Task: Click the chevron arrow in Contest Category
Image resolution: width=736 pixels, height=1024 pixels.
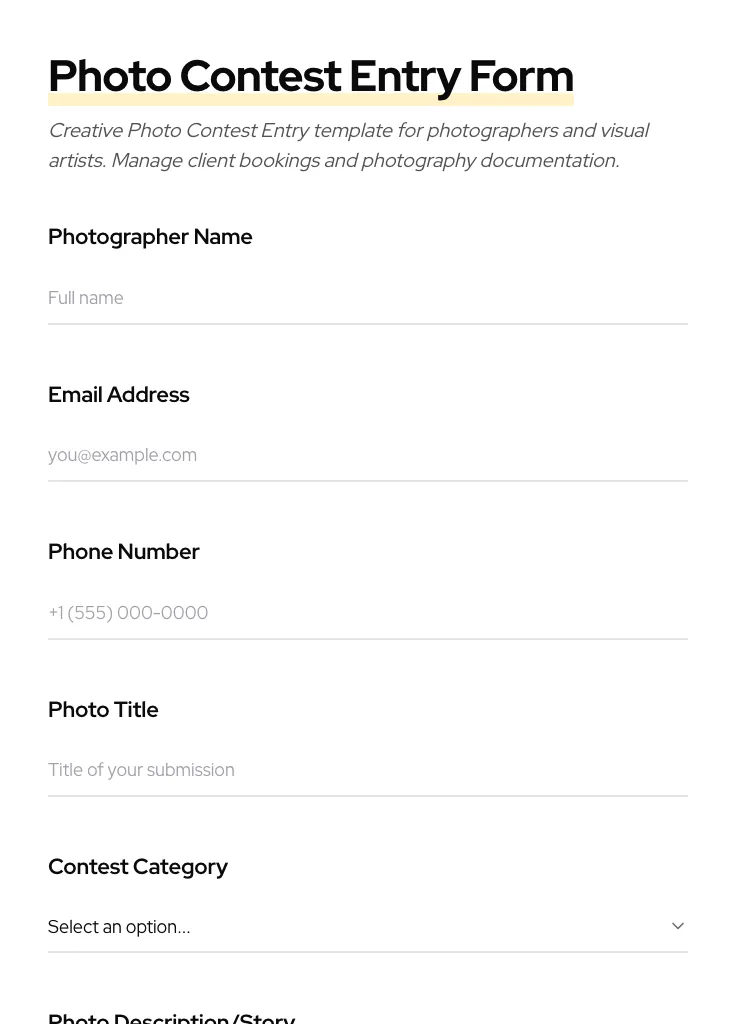Action: (678, 926)
